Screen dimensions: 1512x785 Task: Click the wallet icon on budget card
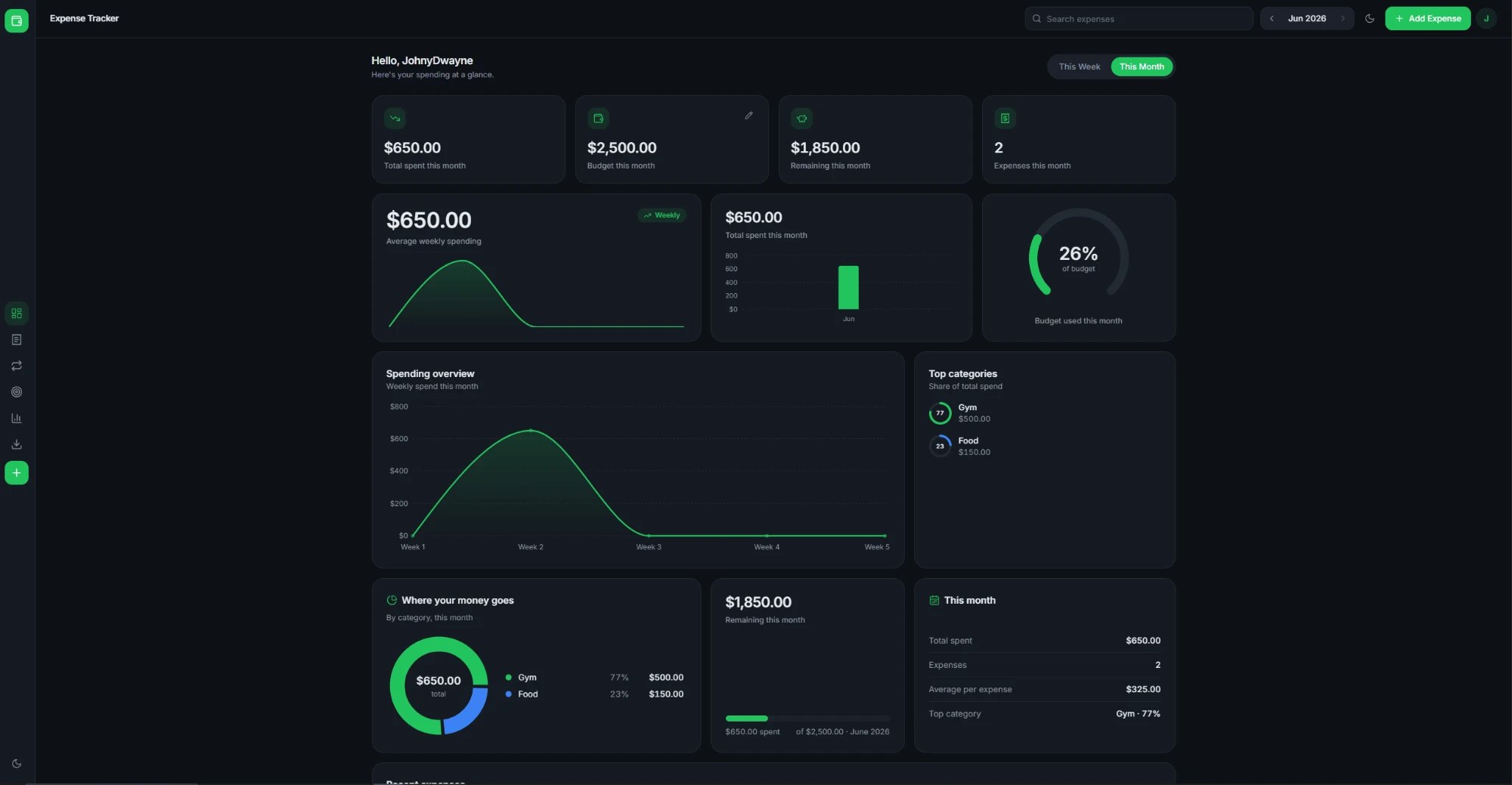tap(598, 119)
